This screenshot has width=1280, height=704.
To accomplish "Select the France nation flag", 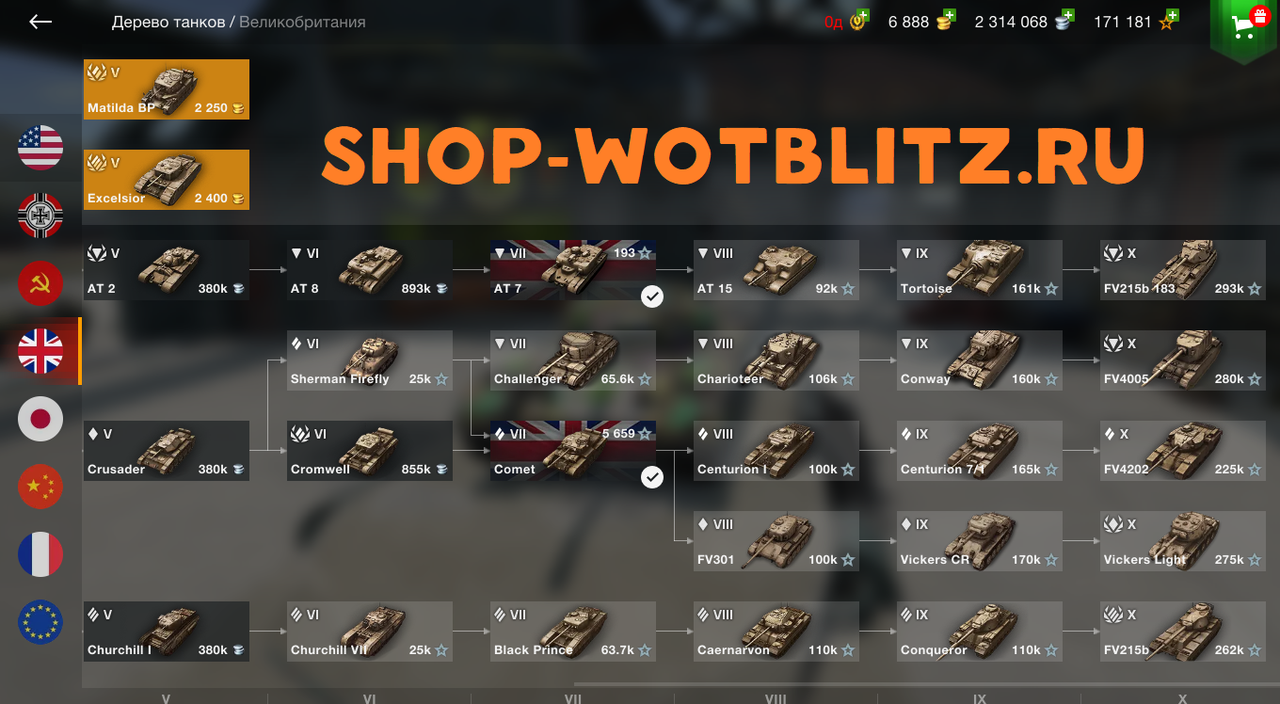I will (x=41, y=554).
